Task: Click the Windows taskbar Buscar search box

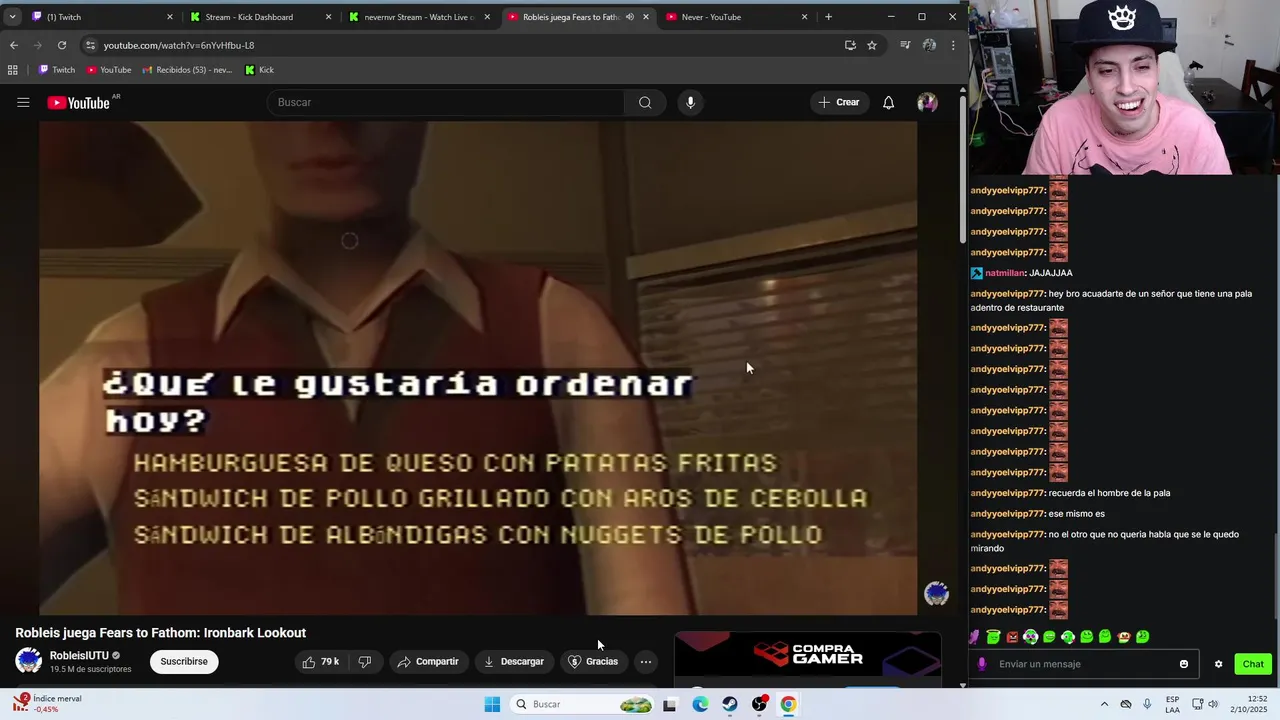Action: 582,704
